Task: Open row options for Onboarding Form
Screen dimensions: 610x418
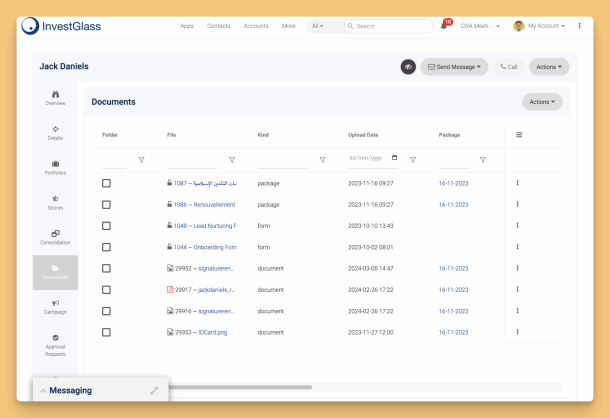Action: [x=517, y=247]
